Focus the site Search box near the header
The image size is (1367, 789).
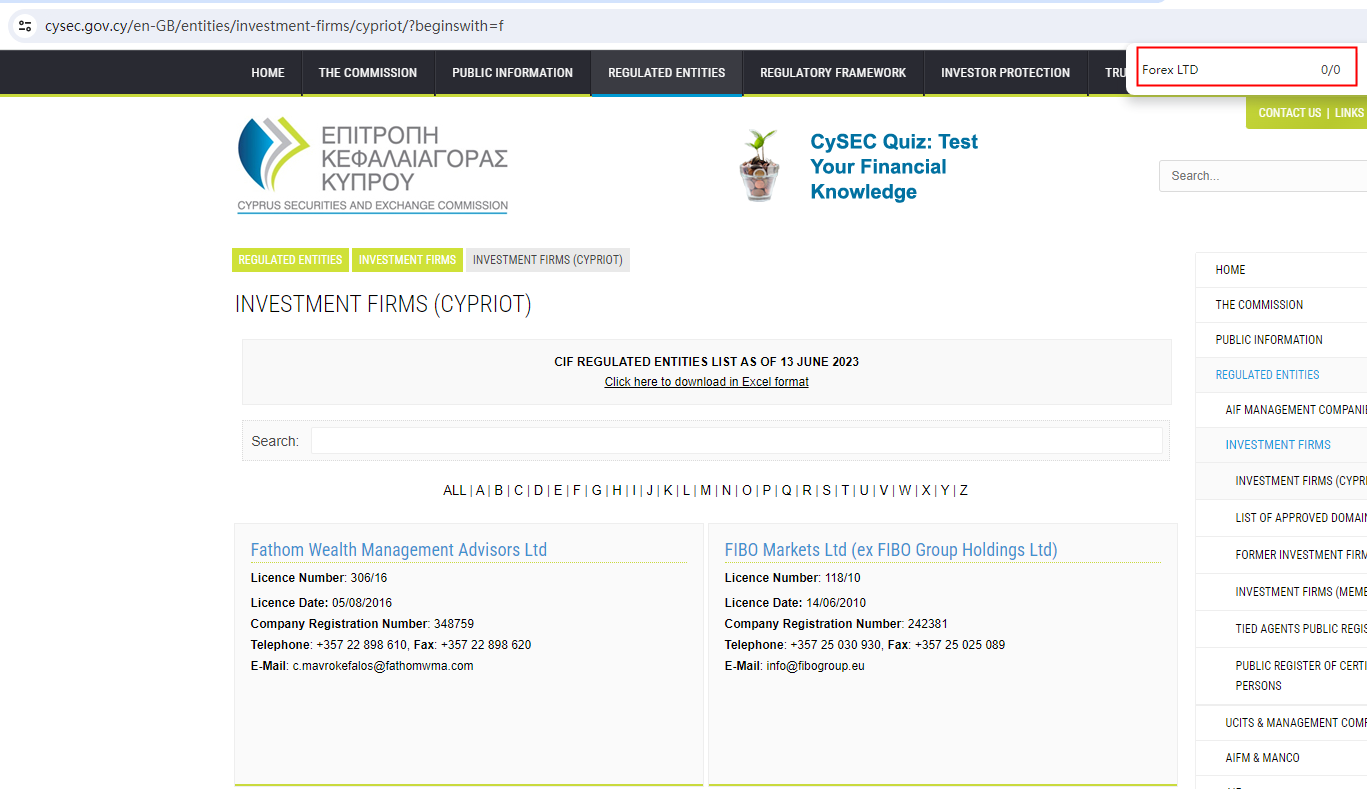[x=1262, y=176]
